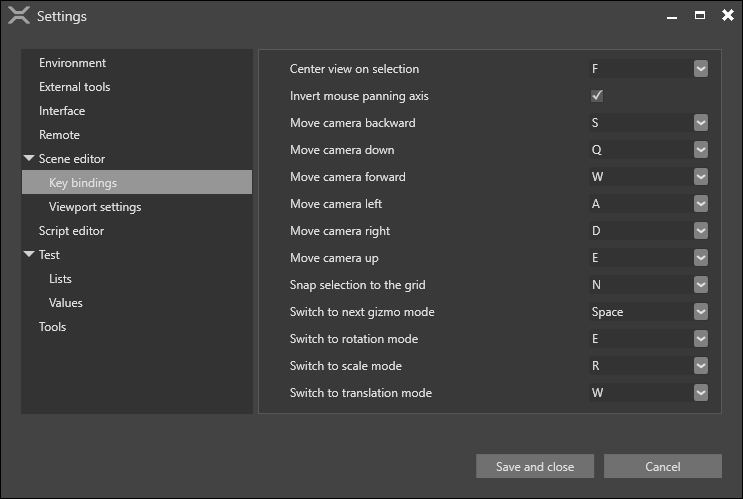Viewport: 743px width, 499px height.
Task: Collapse the Scene editor tree node
Action: pos(29,159)
